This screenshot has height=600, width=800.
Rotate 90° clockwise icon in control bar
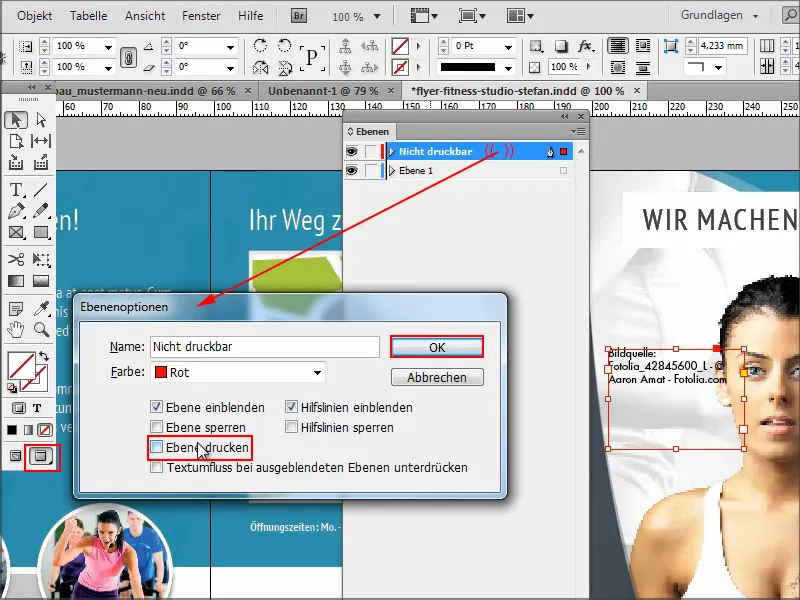coord(260,45)
